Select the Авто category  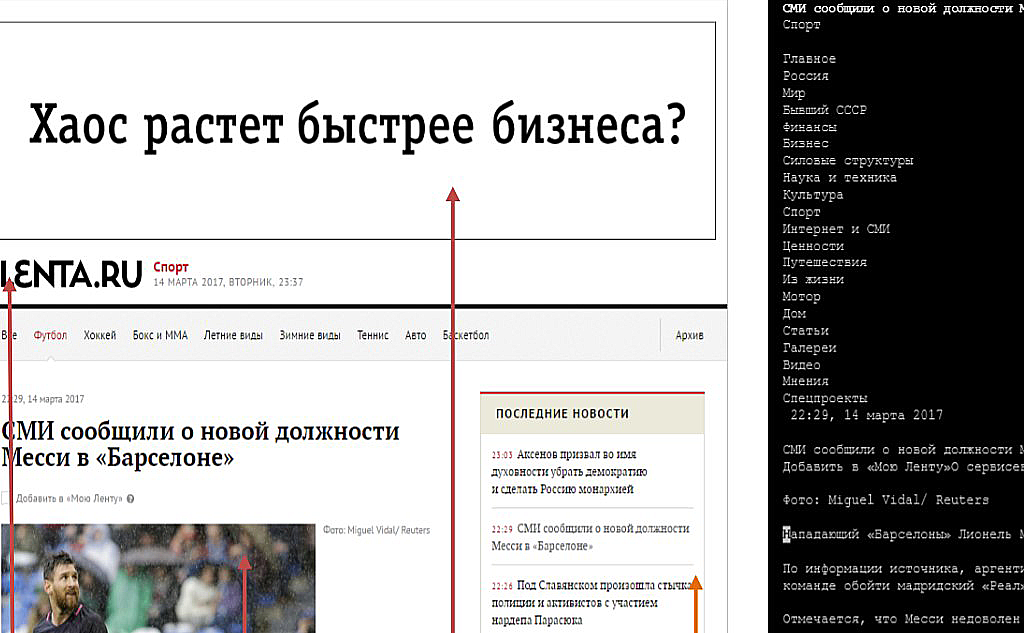pos(415,335)
